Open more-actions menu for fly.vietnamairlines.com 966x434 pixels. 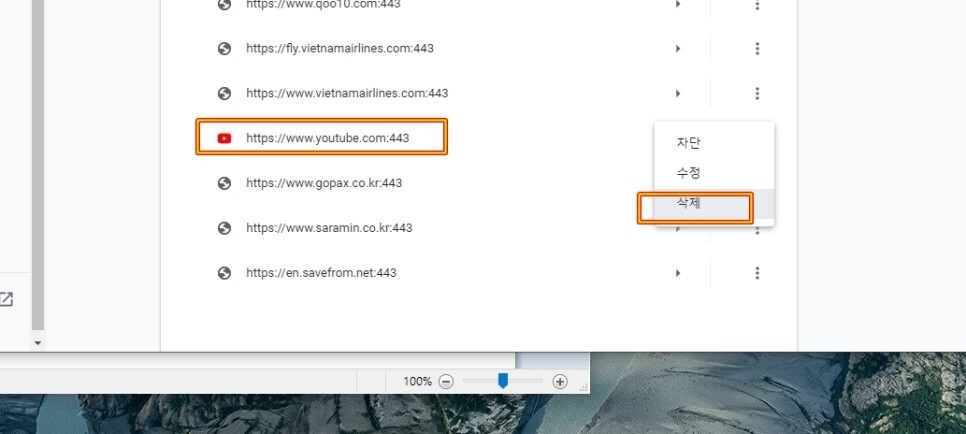point(757,48)
